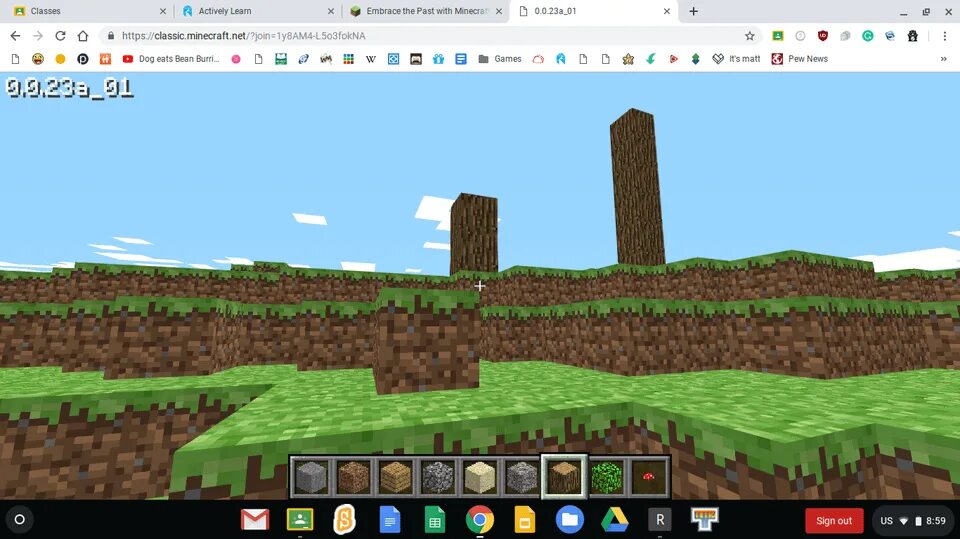The height and width of the screenshot is (539, 960).
Task: Open Google Classroom from the shelf
Action: pos(300,520)
